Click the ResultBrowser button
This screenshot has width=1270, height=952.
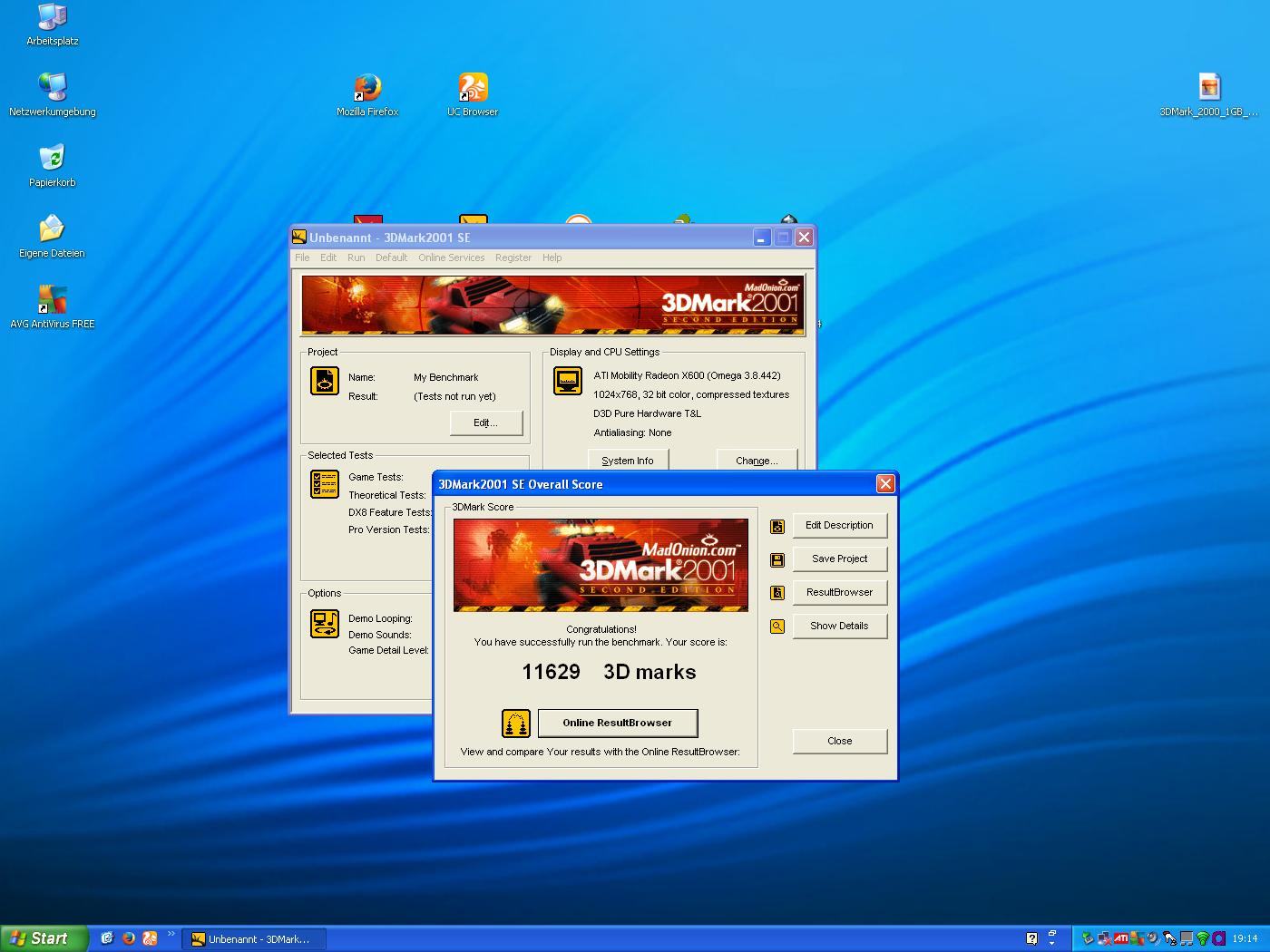839,593
